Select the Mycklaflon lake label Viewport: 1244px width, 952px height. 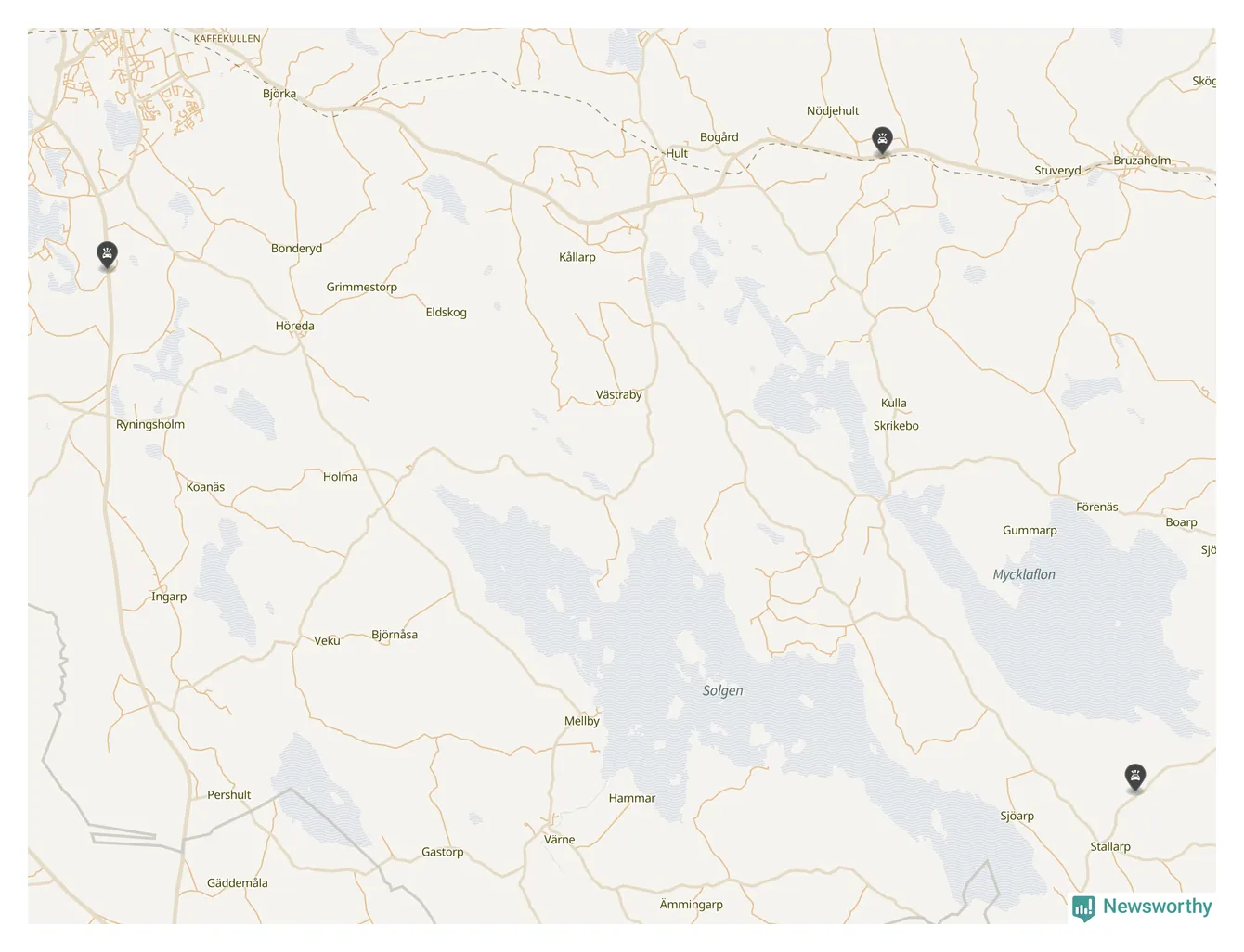pos(1024,574)
